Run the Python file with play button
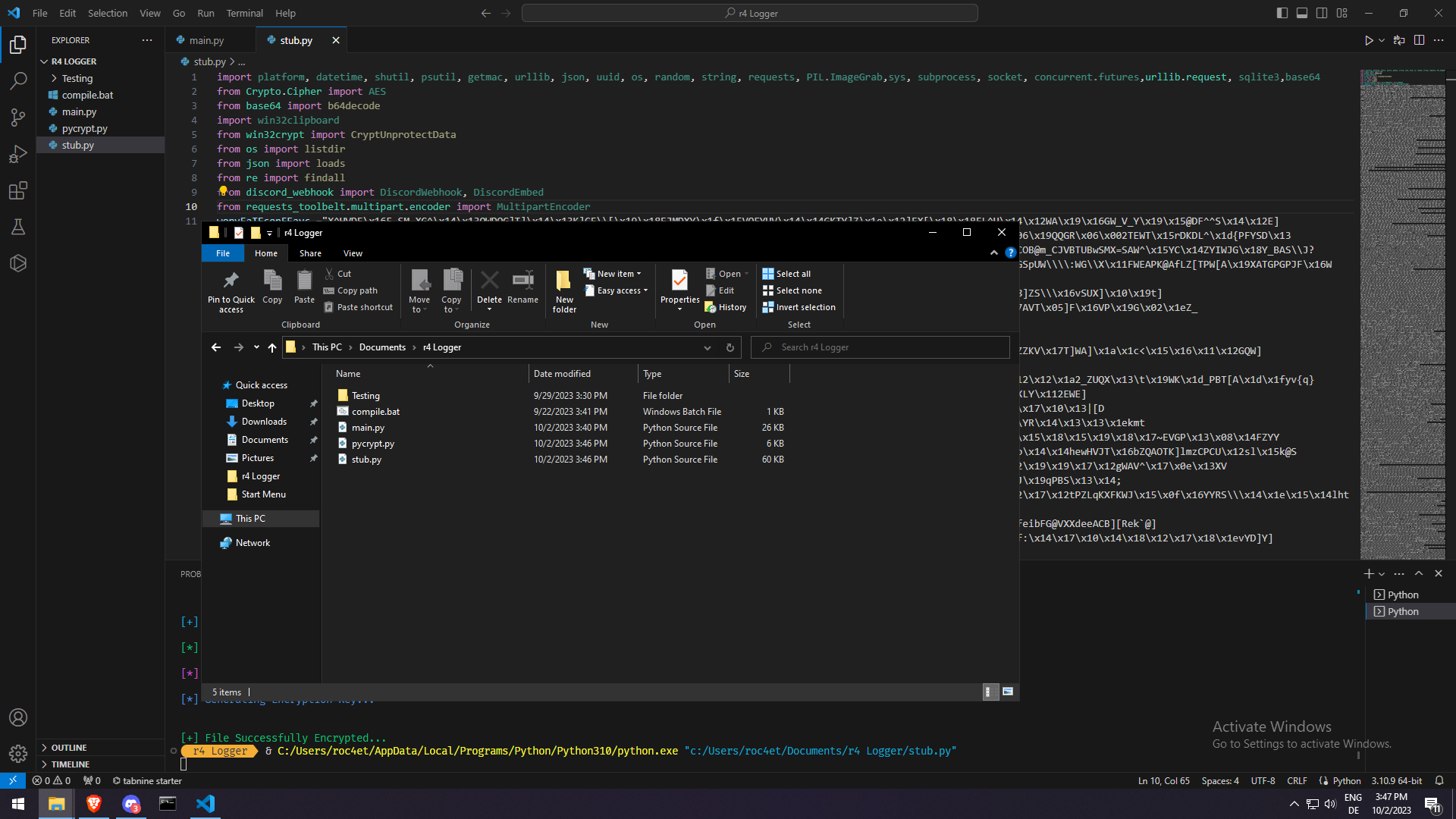Viewport: 1456px width, 819px height. pyautogui.click(x=1369, y=40)
